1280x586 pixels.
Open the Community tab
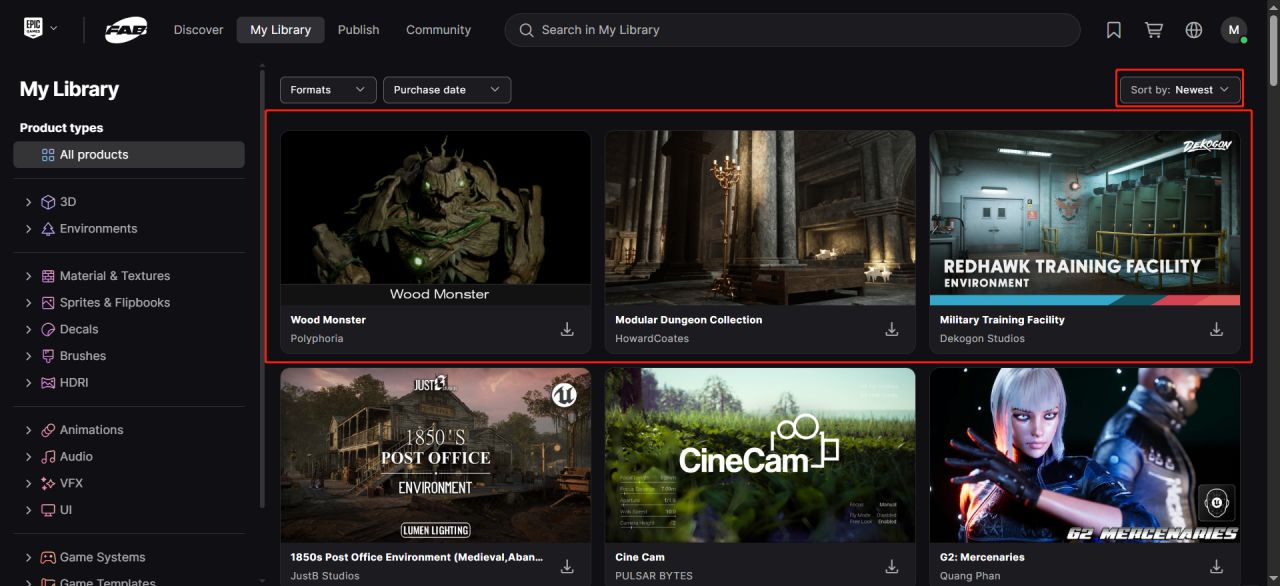[438, 30]
